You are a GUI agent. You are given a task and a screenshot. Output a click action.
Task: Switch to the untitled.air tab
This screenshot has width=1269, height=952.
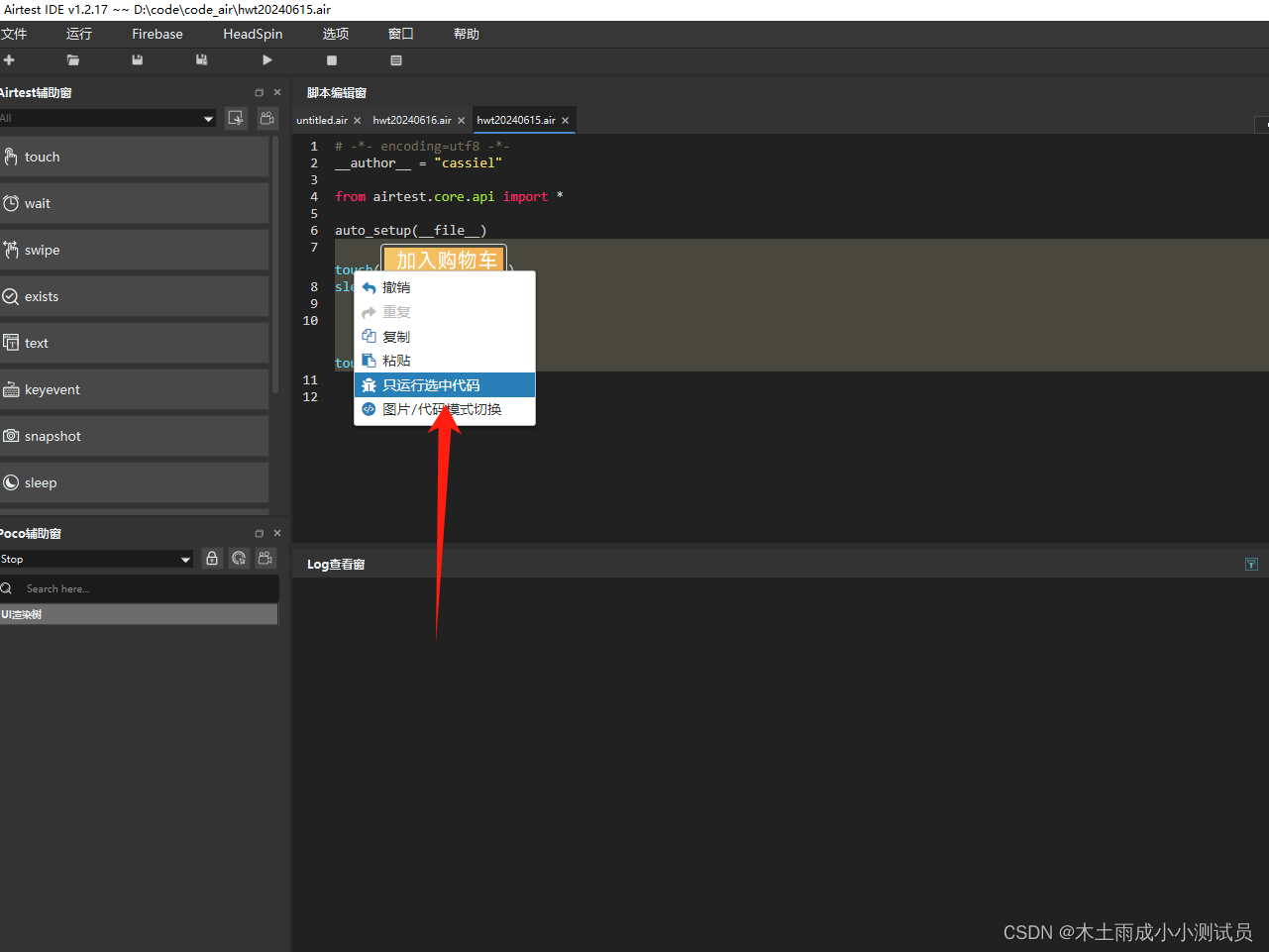coord(322,120)
